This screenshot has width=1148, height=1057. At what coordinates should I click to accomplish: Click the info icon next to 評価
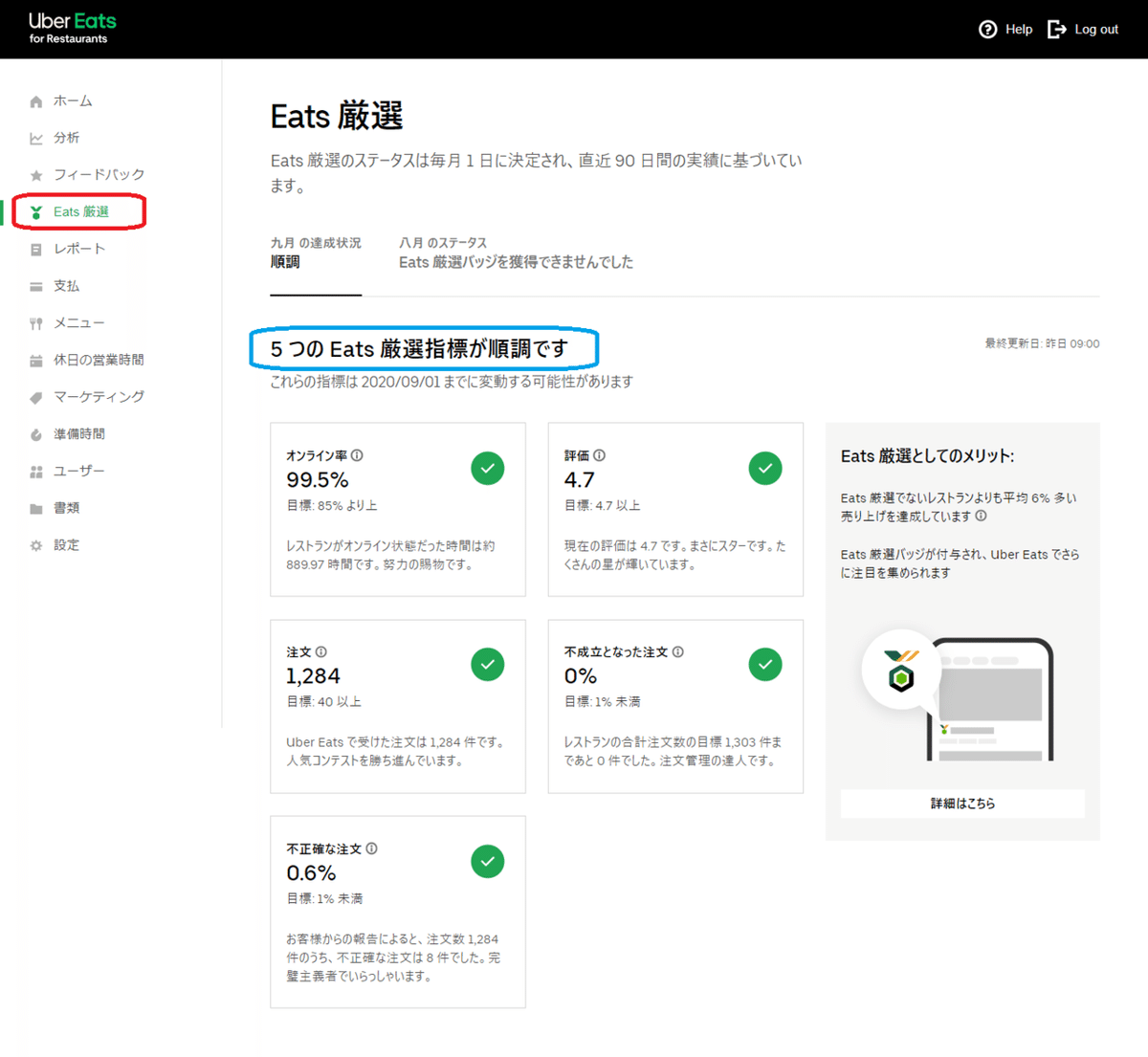(601, 455)
